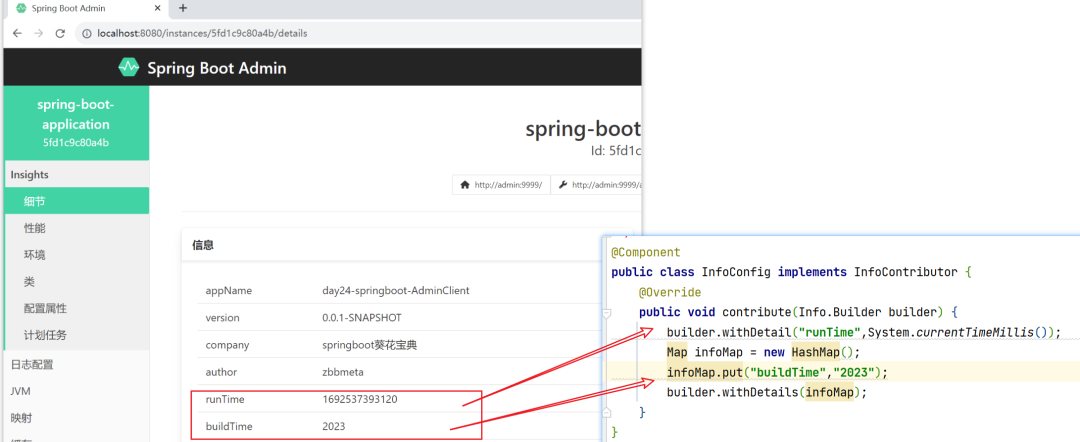
Task: Open the 性能 sidebar item
Action: click(76, 228)
